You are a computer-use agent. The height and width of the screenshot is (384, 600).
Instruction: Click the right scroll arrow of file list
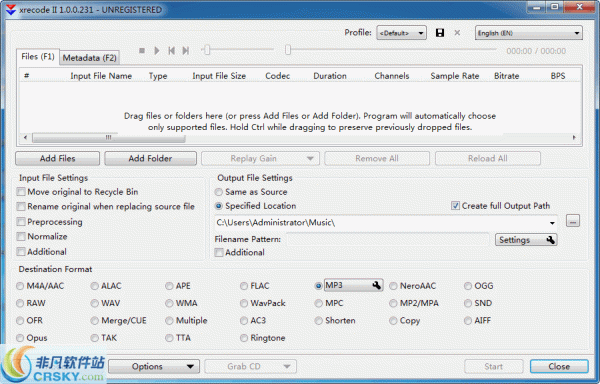[x=574, y=137]
